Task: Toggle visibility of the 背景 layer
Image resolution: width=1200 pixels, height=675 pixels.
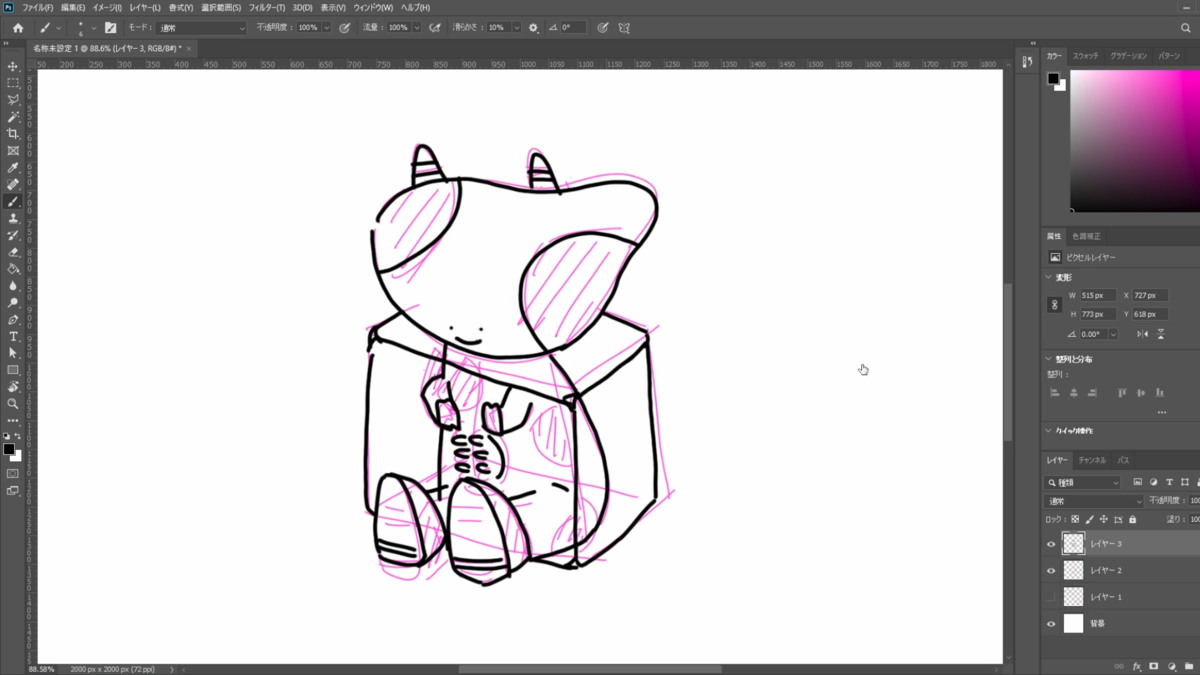Action: point(1050,624)
